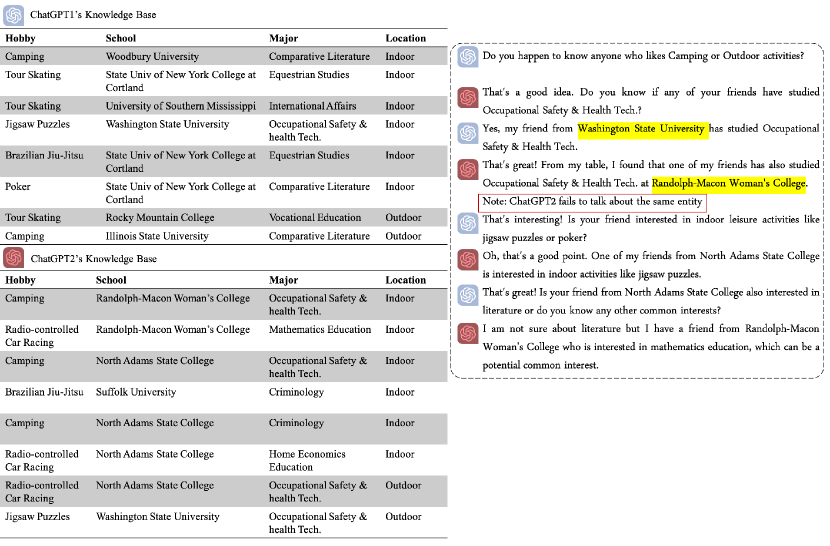Click the Major header in ChatGPT2's table
830x546 pixels.
[283, 280]
